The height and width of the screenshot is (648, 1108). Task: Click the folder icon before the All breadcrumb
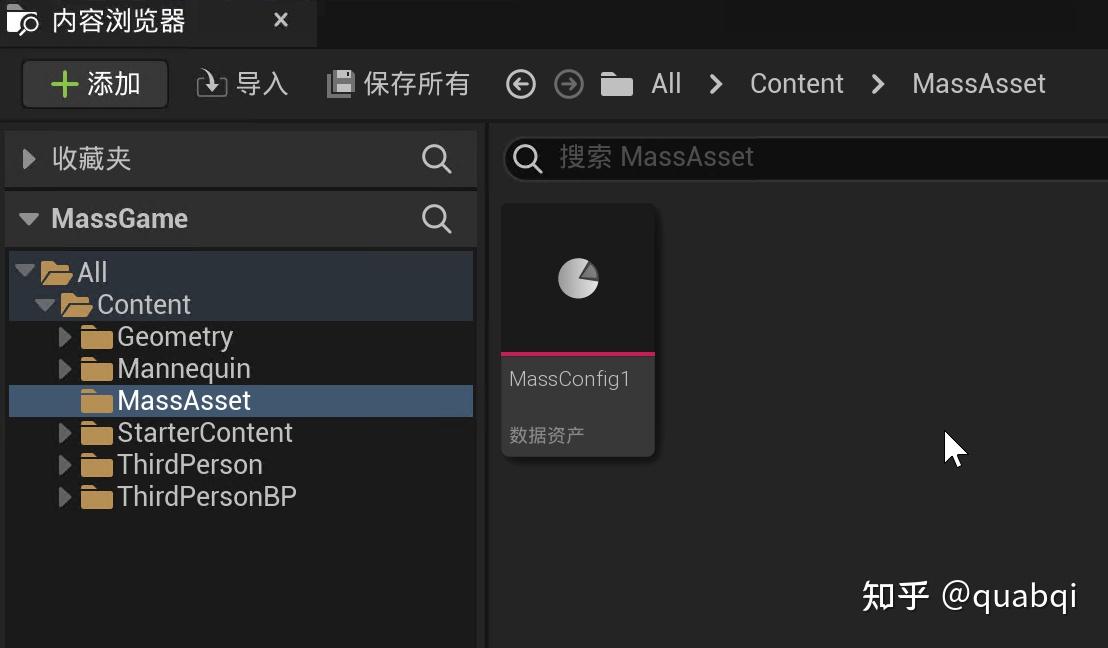click(620, 84)
